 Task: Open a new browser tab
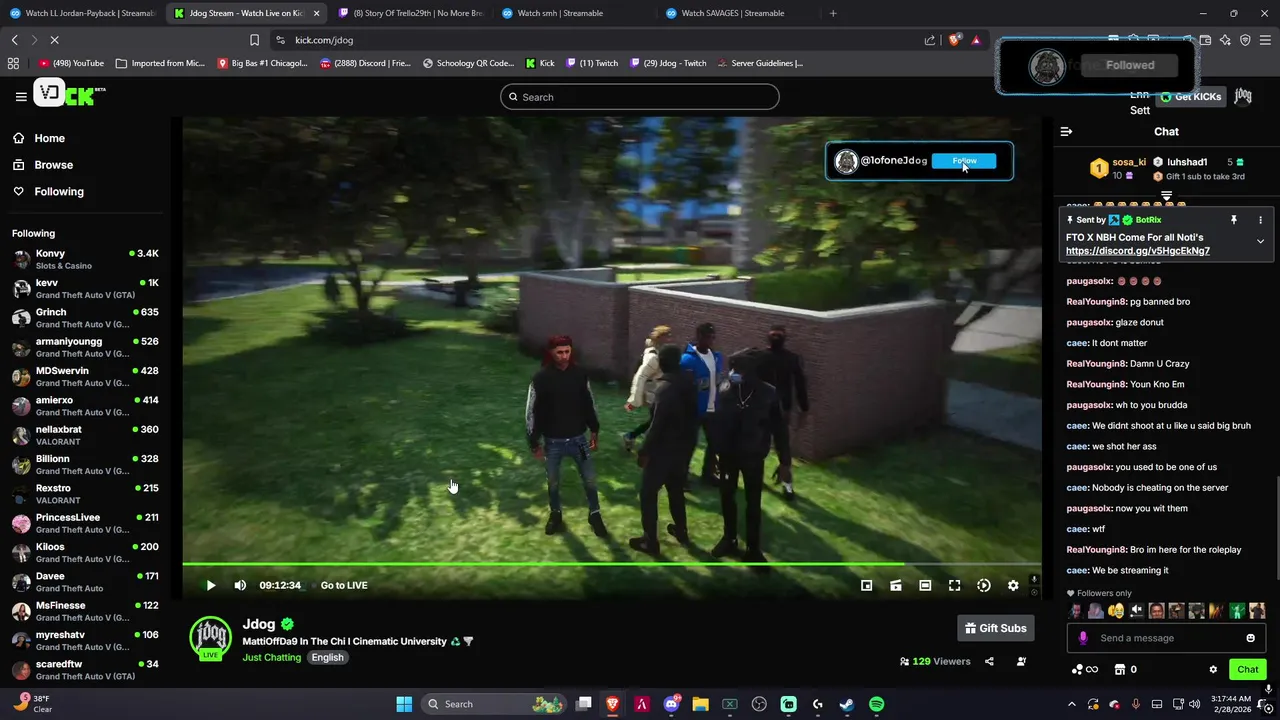click(x=833, y=13)
